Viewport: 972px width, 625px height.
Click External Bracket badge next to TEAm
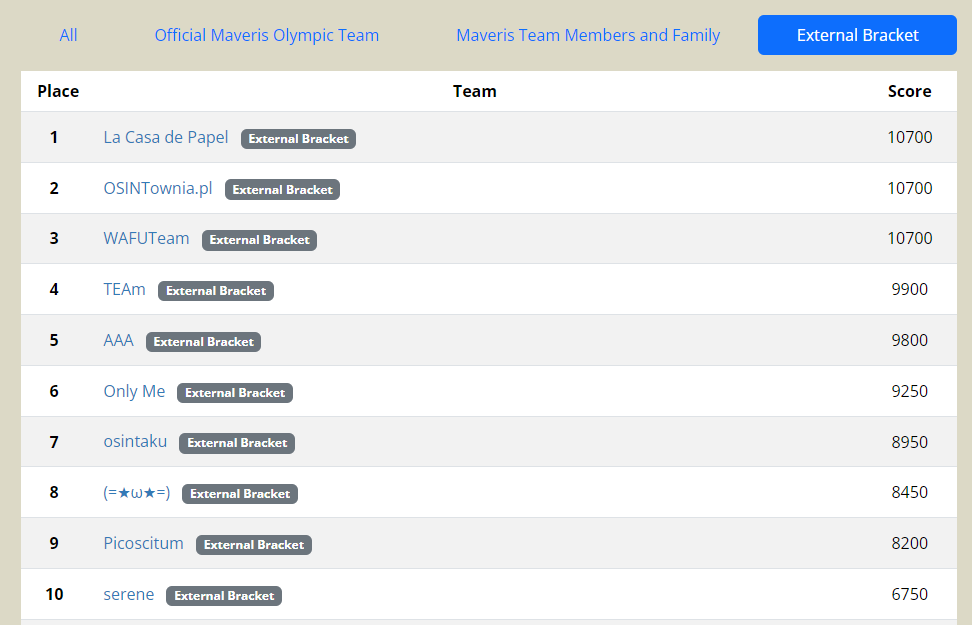point(216,291)
